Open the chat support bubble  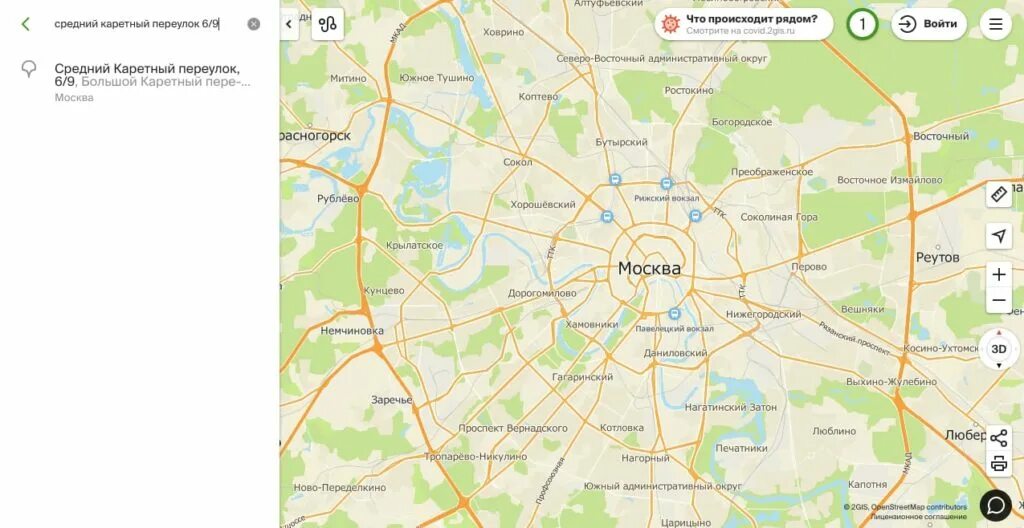996,505
